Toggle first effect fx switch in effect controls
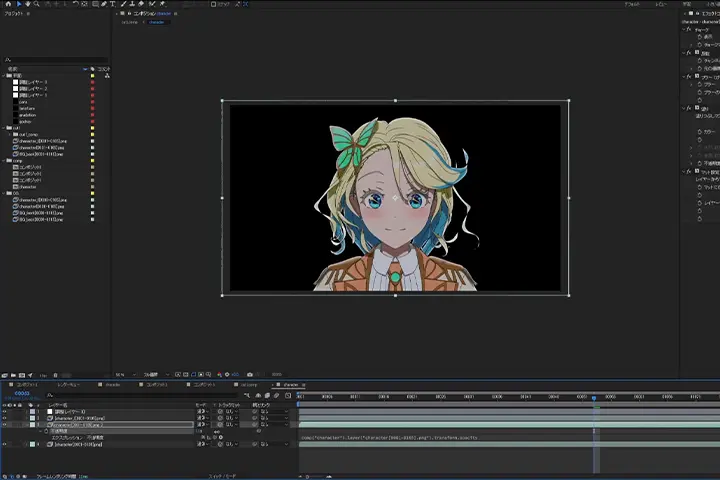720x480 pixels. point(688,29)
